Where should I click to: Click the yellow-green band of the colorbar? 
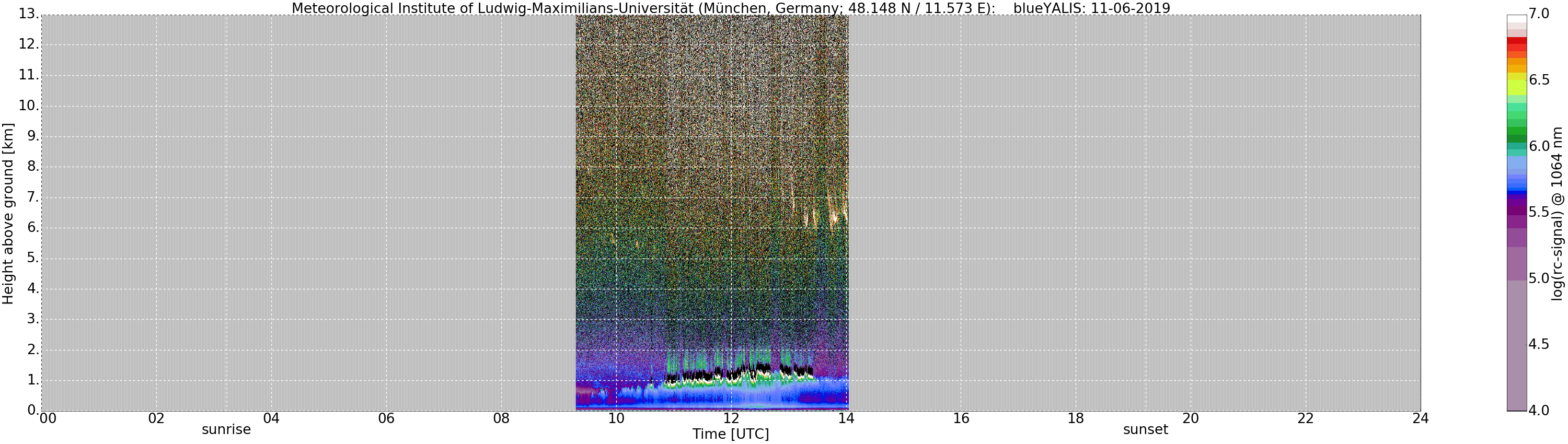pos(1516,88)
